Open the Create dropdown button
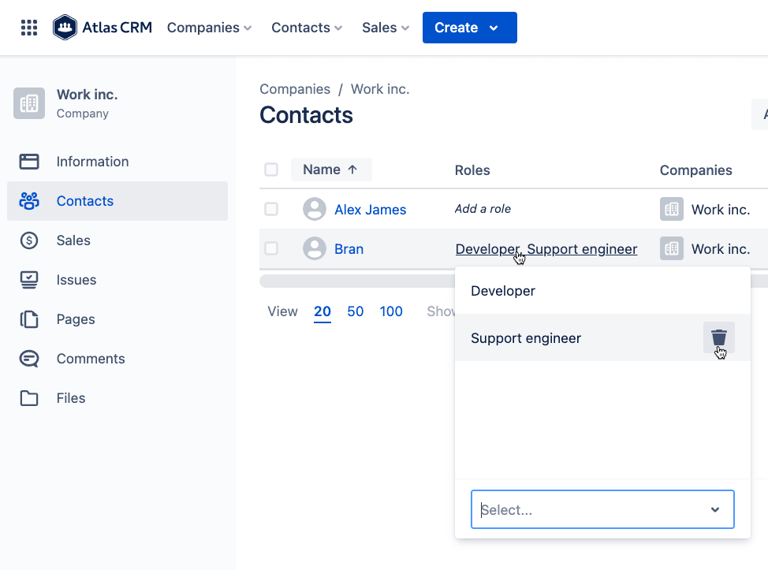768x570 pixels. tap(469, 28)
